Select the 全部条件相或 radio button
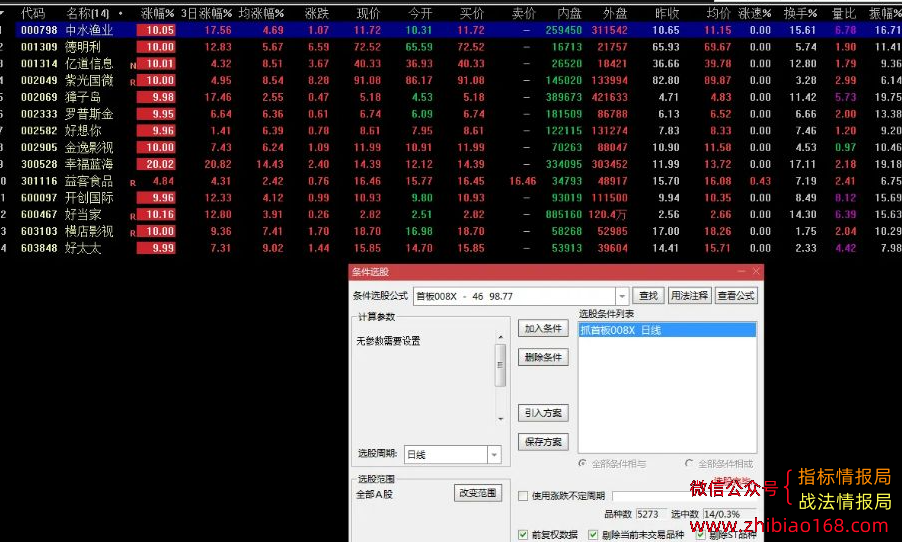Screen dimensions: 902x542 (689, 463)
